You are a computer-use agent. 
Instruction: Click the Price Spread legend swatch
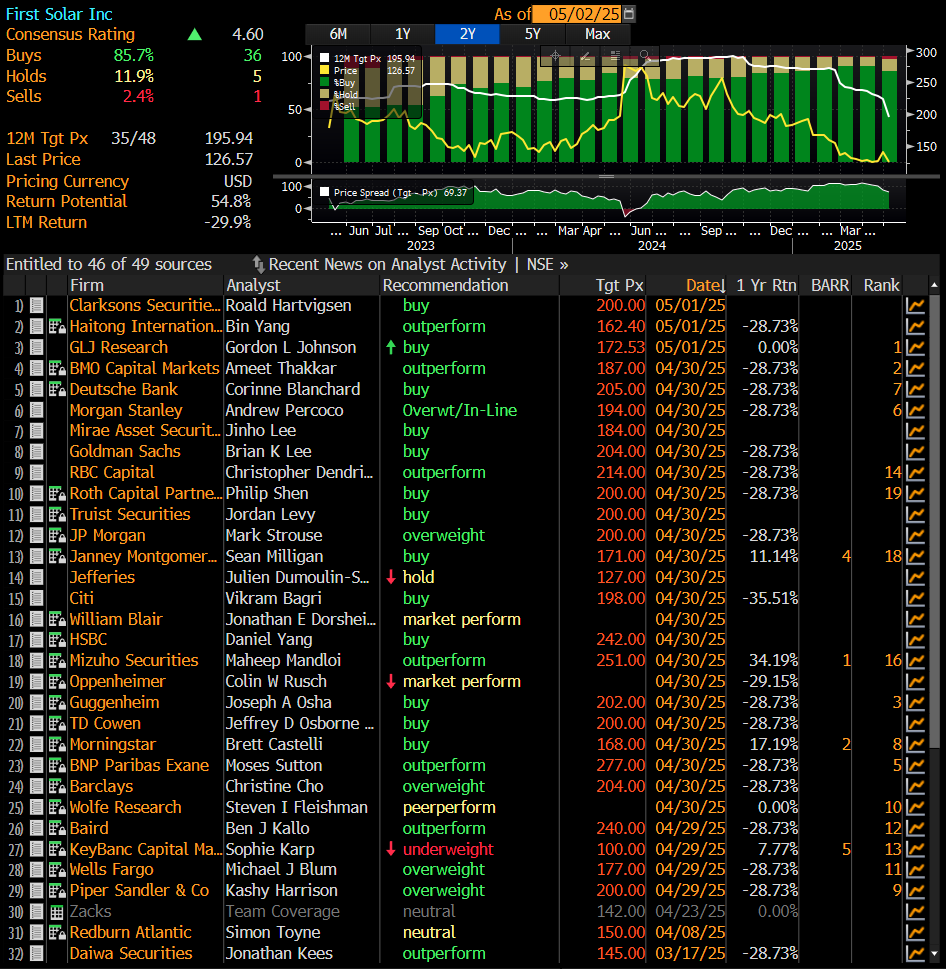pos(324,192)
